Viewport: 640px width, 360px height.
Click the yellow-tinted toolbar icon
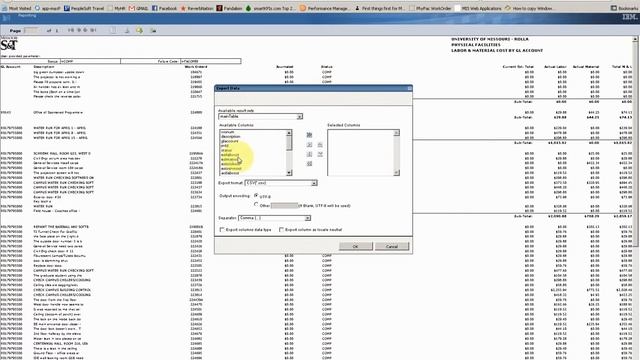(140, 31)
